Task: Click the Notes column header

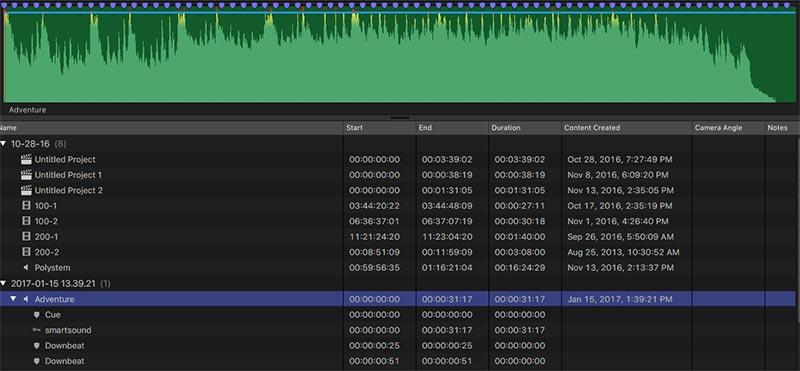Action: click(782, 128)
